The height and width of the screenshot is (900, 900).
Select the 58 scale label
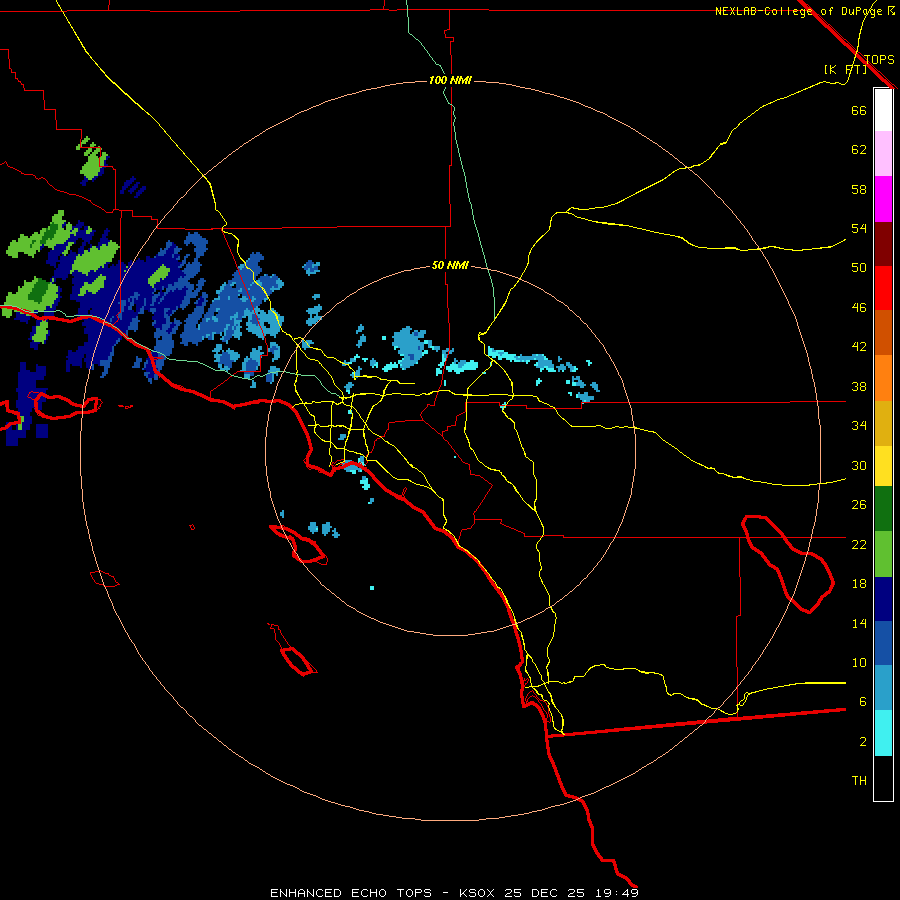tap(859, 189)
